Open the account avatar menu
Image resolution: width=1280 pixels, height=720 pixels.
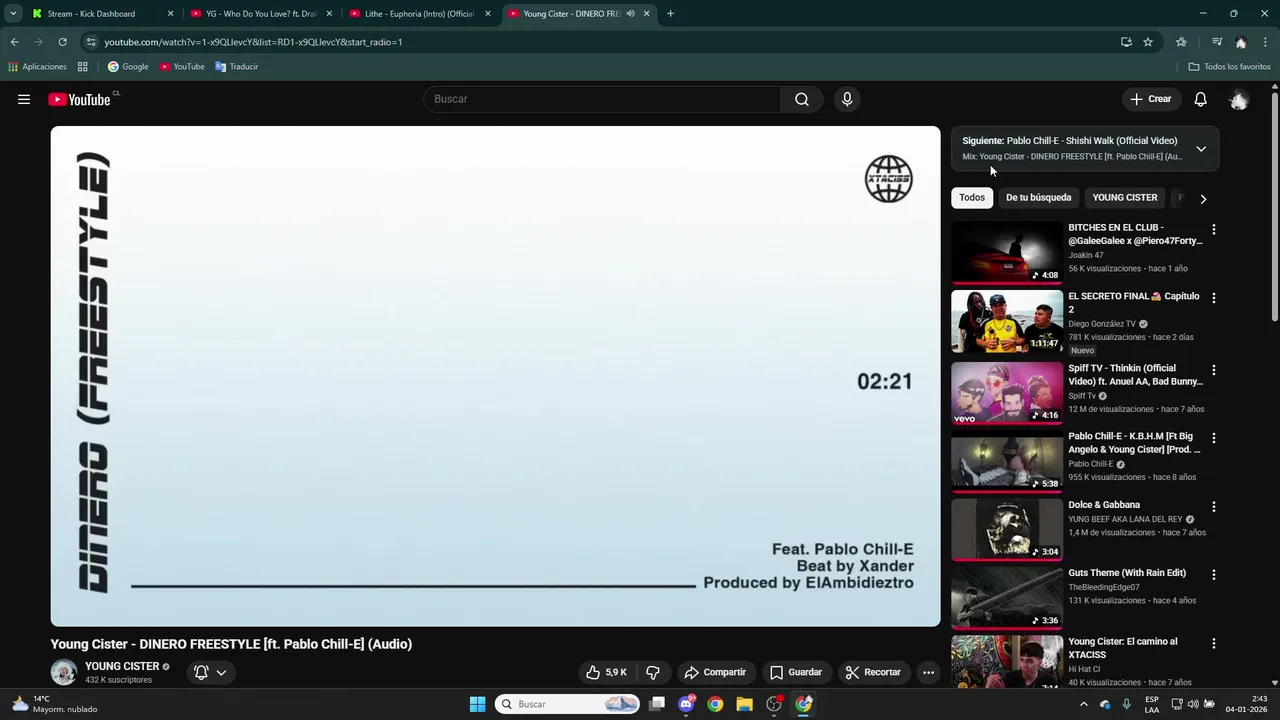(1239, 99)
